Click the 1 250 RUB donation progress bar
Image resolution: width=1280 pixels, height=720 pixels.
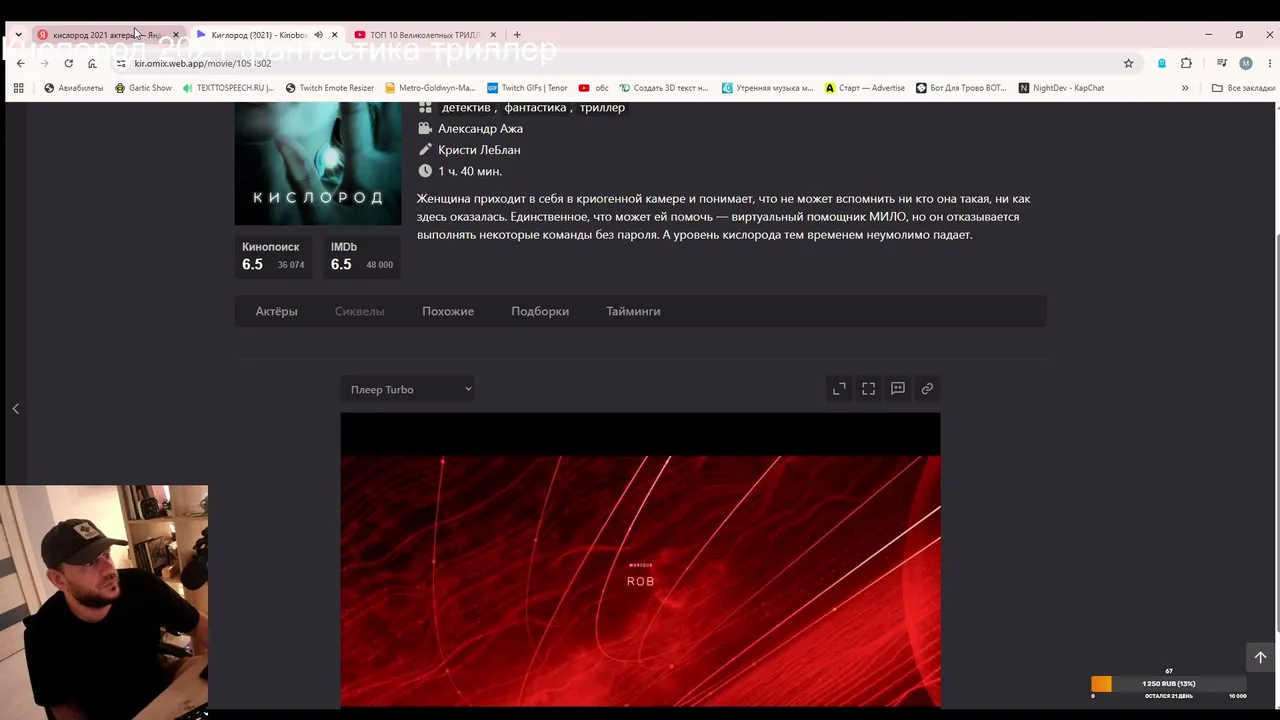(1169, 684)
